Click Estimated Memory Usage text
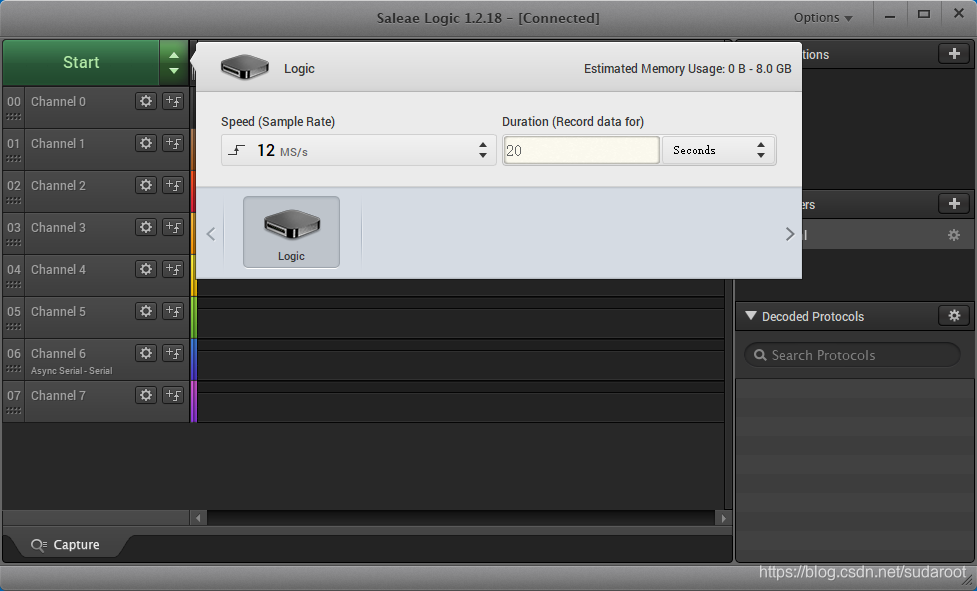The width and height of the screenshot is (977, 591). click(687, 69)
